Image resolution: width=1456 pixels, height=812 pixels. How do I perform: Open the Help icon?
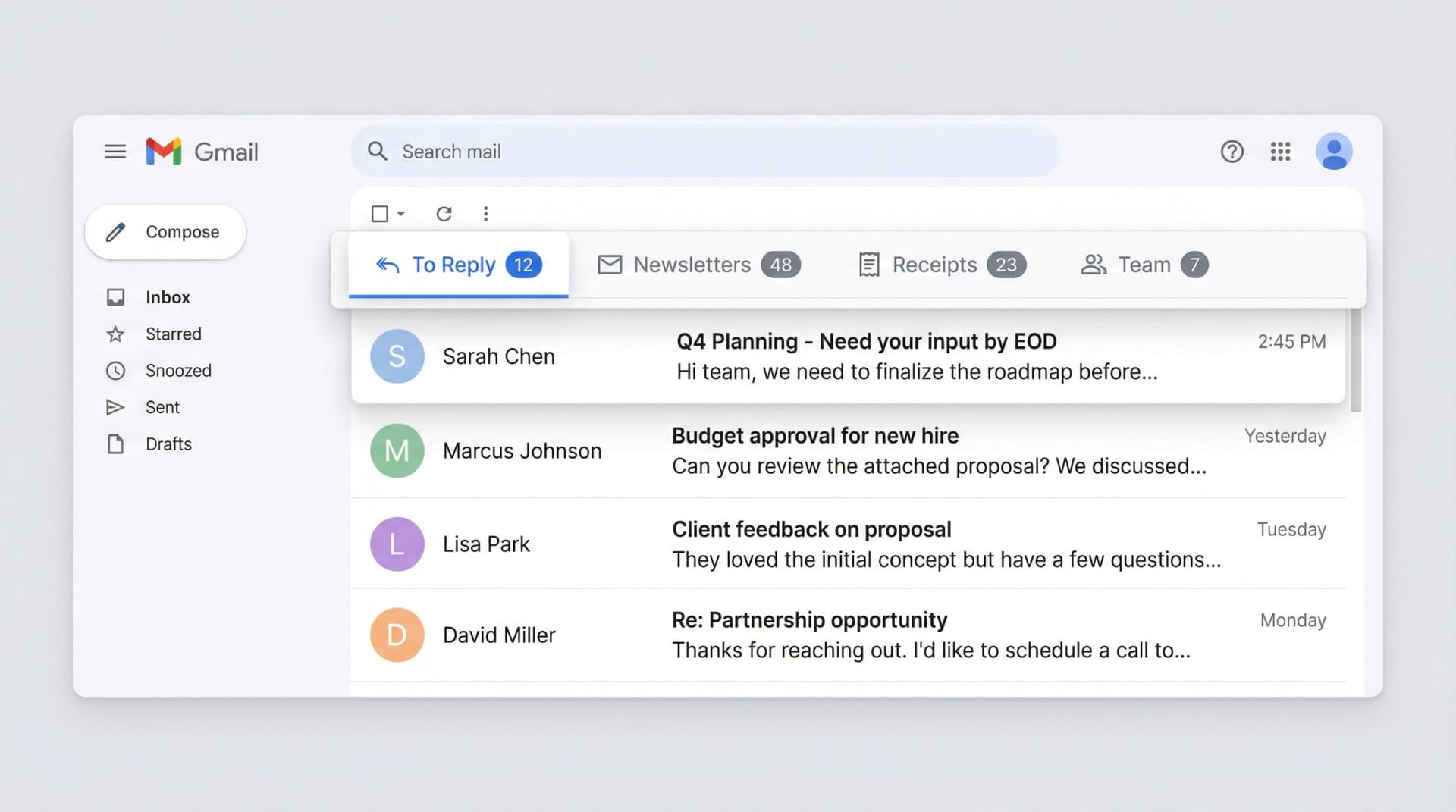pyautogui.click(x=1232, y=152)
